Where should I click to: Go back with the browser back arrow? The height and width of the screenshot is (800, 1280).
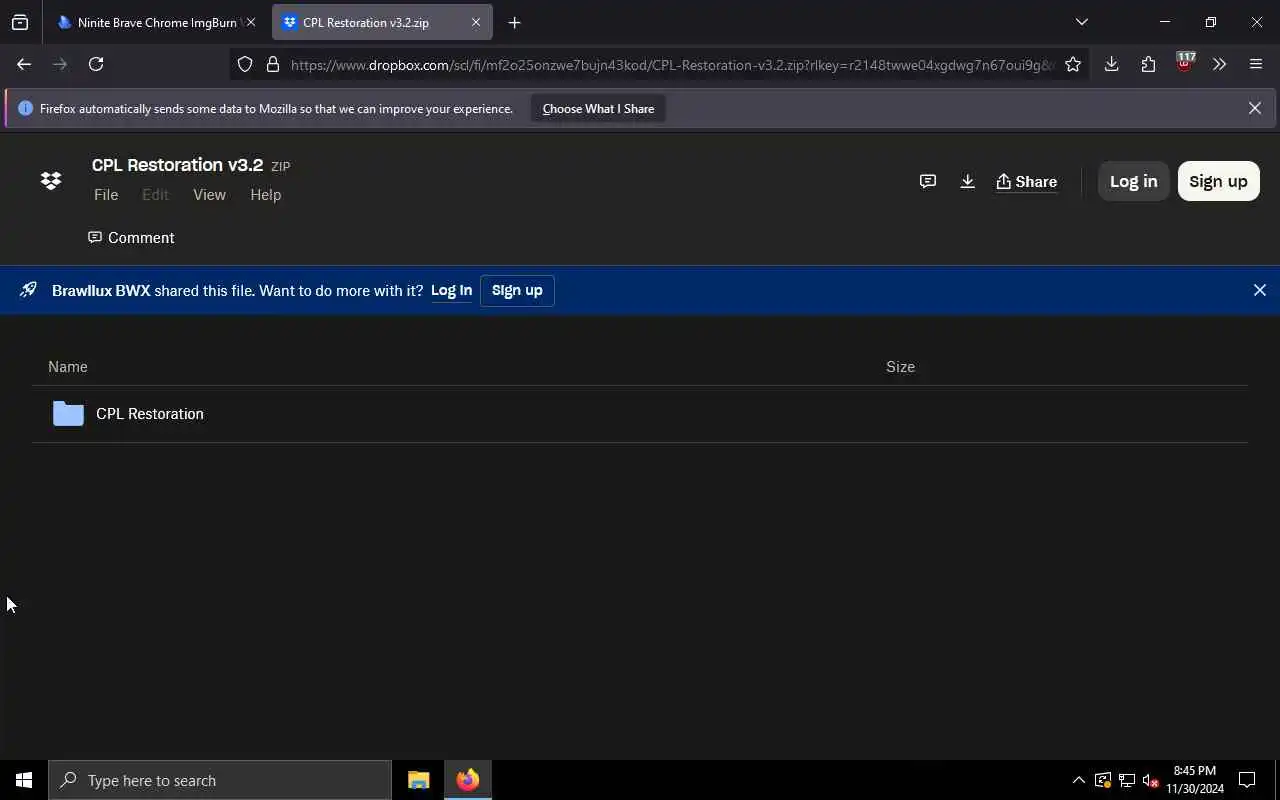(x=24, y=64)
